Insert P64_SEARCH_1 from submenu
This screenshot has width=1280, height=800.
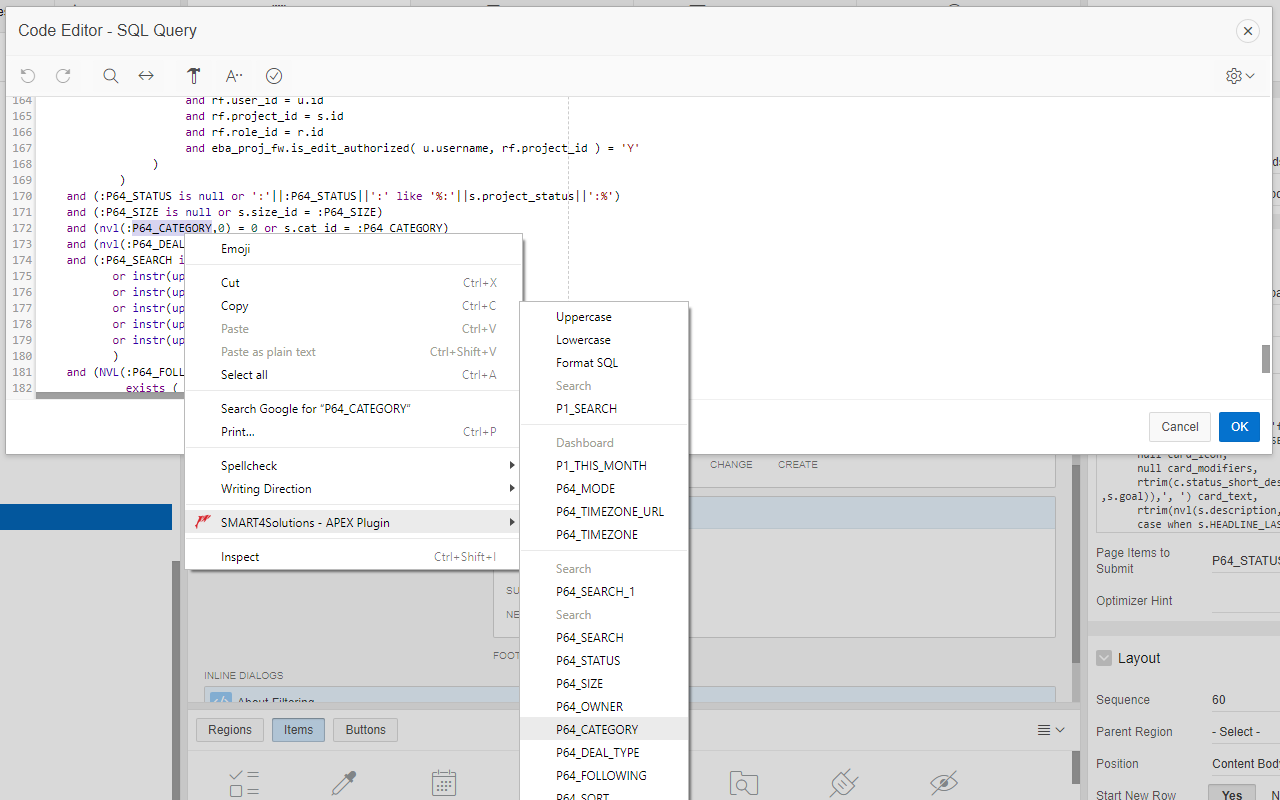point(604,592)
